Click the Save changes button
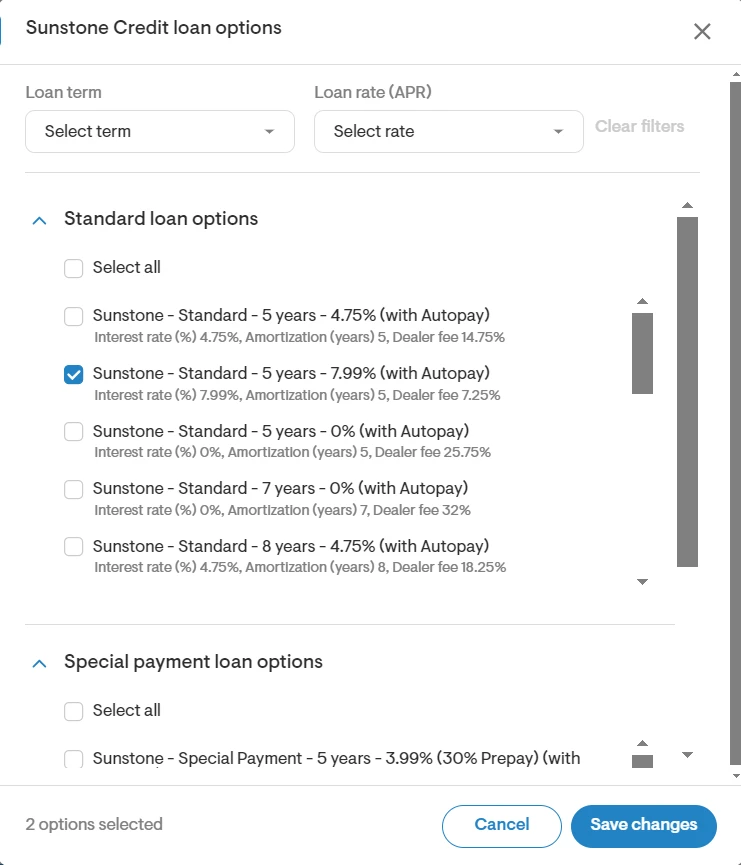741x865 pixels. coord(643,826)
